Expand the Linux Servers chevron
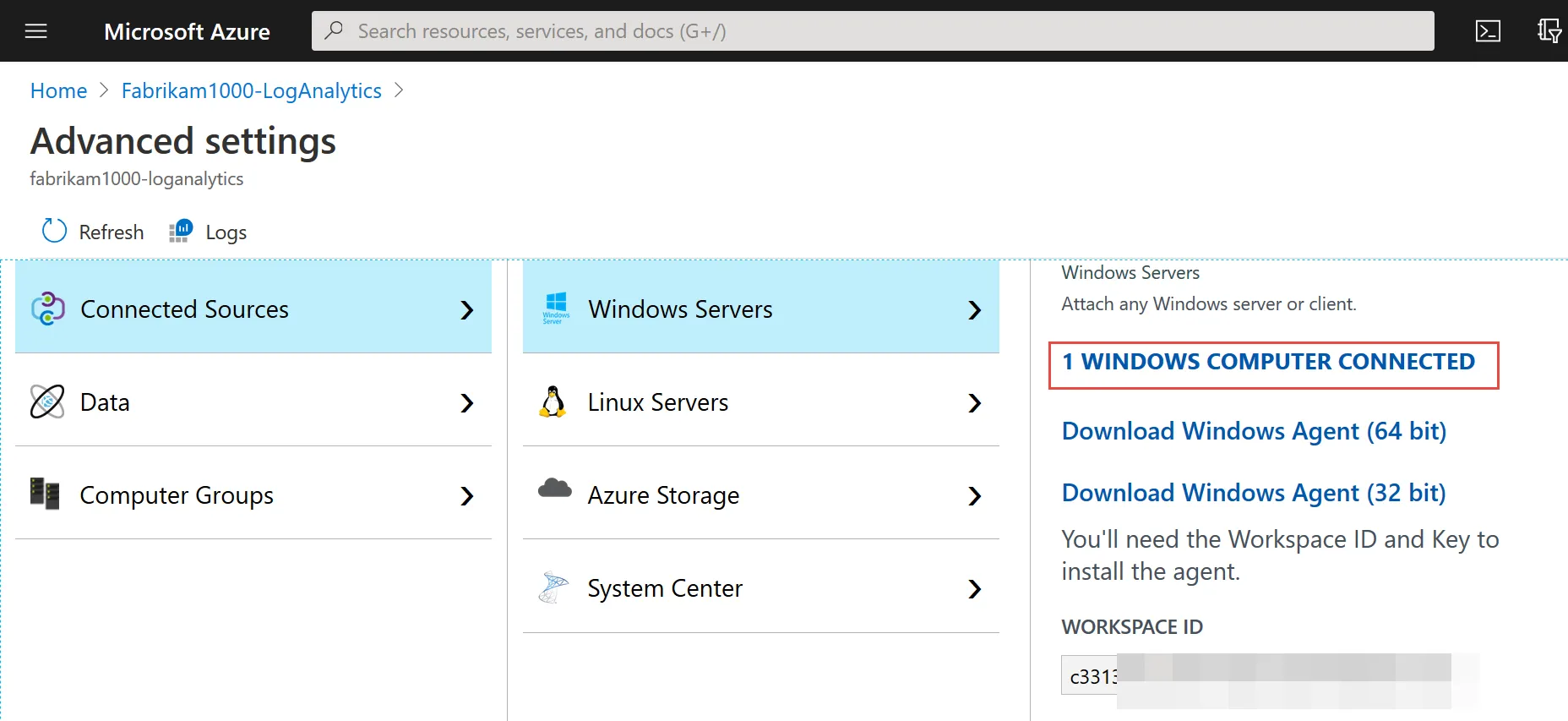This screenshot has height=721, width=1568. pyautogui.click(x=974, y=403)
